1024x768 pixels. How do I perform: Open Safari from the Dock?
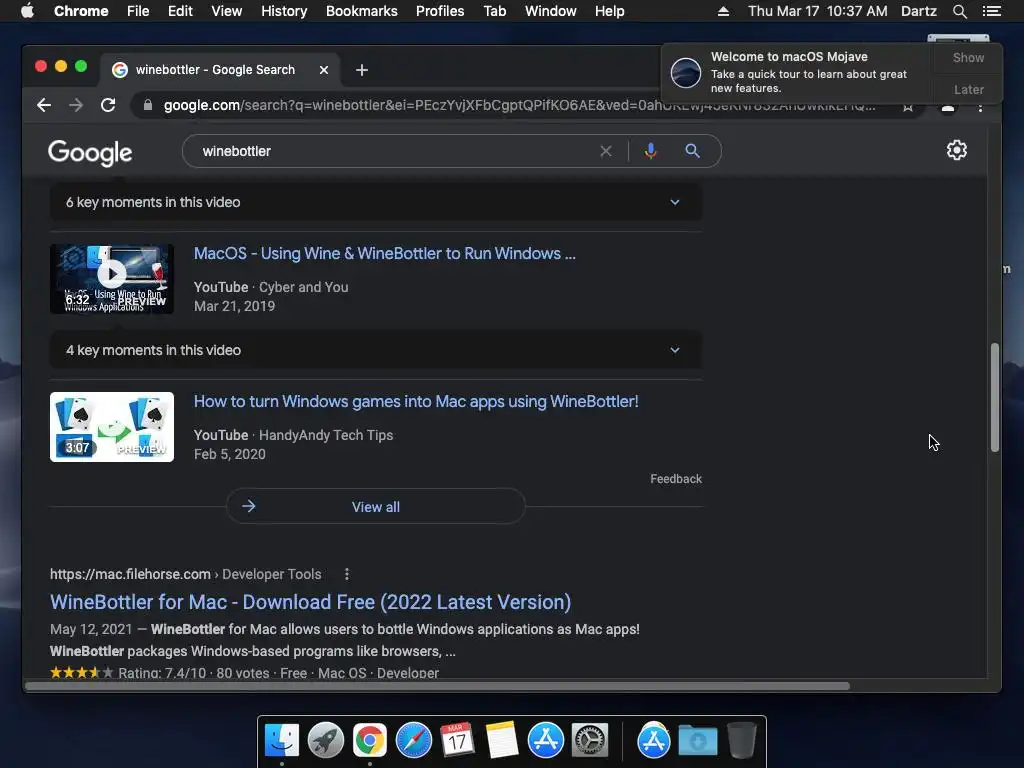point(413,741)
